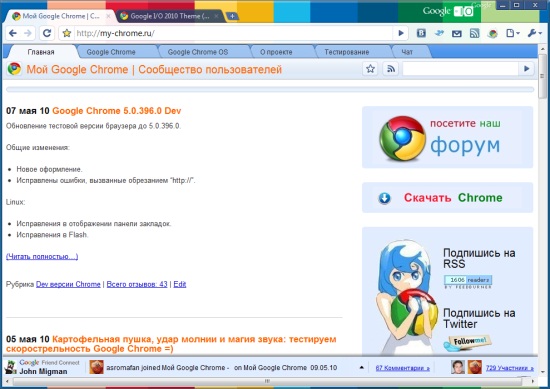Close the Мой Google Chrome browser tab
The image size is (550, 389).
(x=108, y=16)
